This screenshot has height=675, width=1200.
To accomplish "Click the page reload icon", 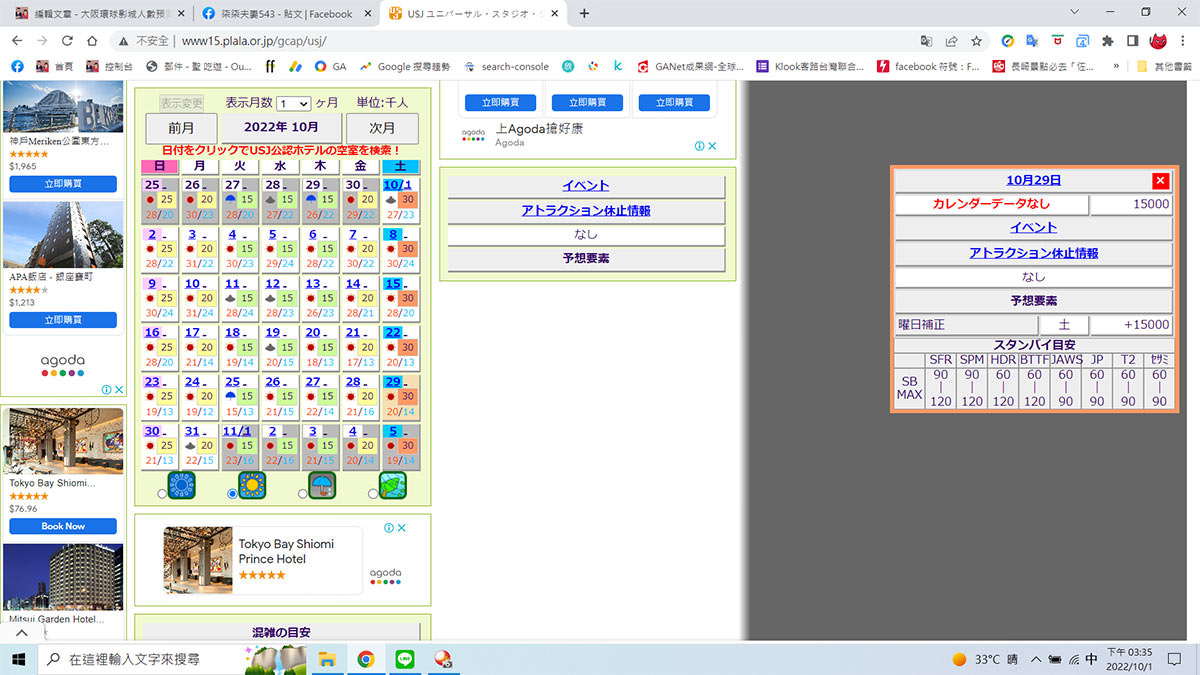I will (67, 41).
